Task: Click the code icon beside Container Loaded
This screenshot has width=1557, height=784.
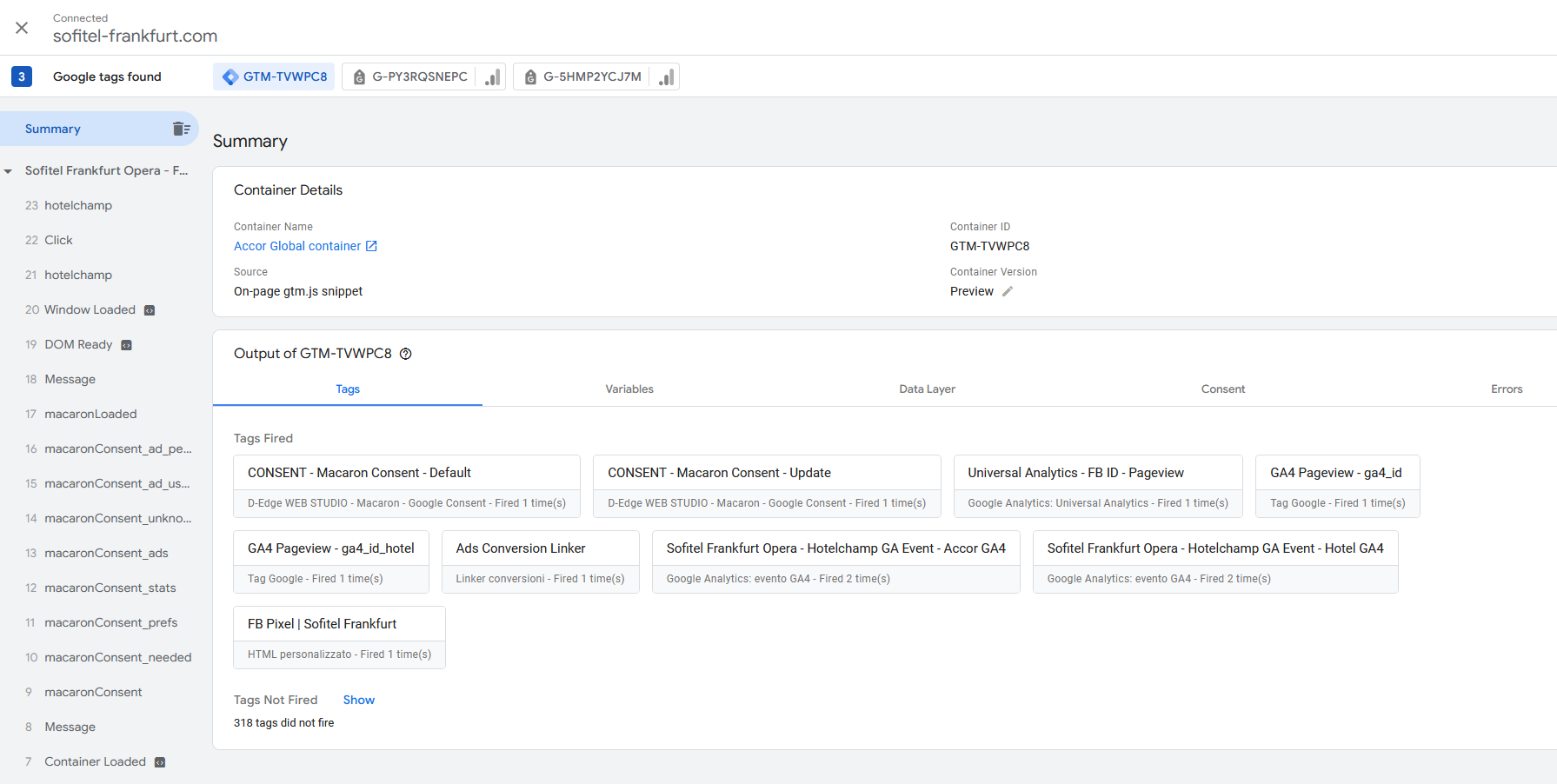Action: click(160, 762)
